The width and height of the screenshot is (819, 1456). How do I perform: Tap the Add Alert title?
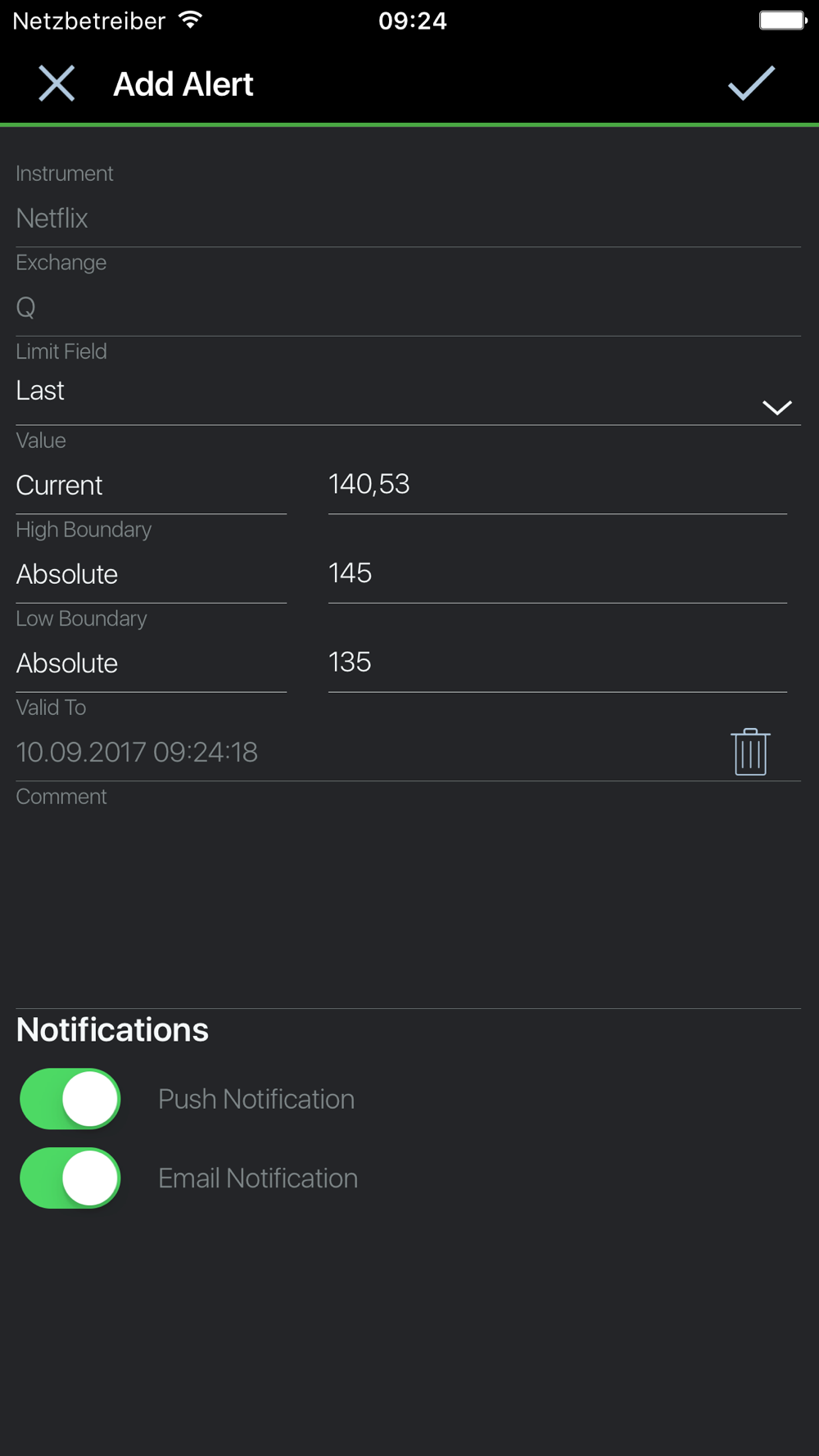pos(183,84)
